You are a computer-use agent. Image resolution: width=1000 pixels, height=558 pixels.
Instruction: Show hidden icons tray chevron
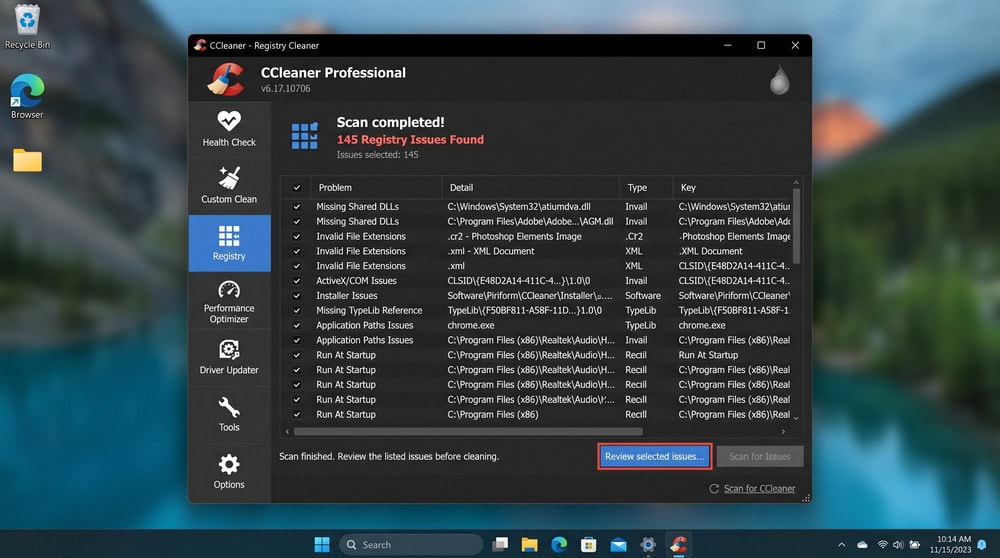841,545
